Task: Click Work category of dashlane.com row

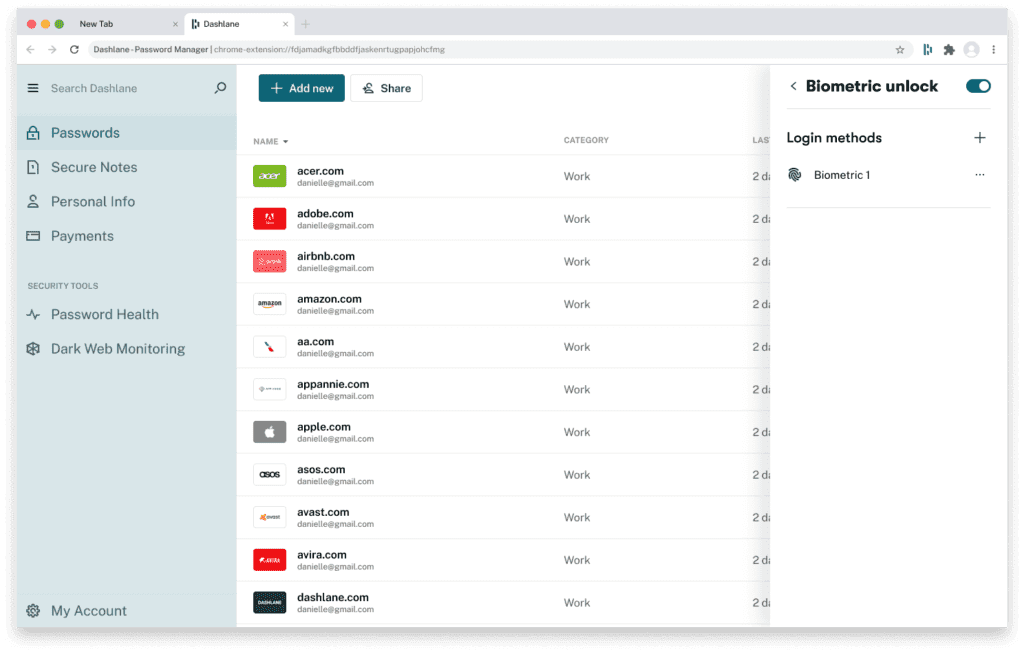Action: pos(577,602)
